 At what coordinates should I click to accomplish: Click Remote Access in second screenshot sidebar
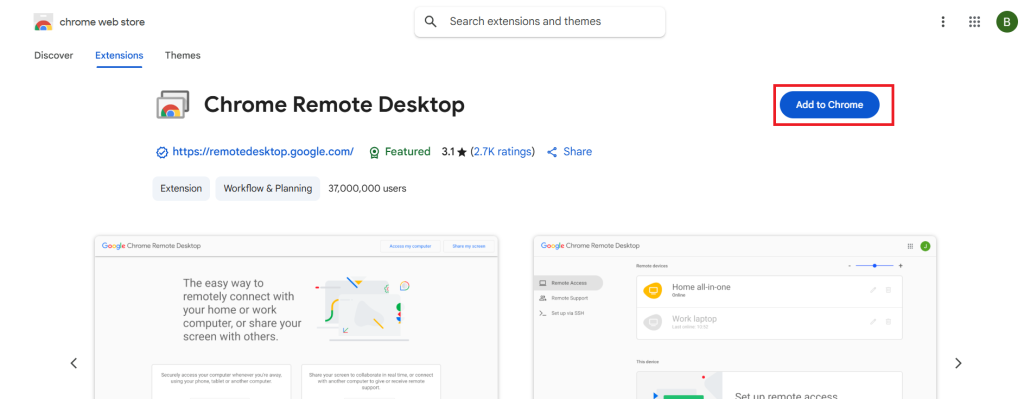tap(569, 283)
